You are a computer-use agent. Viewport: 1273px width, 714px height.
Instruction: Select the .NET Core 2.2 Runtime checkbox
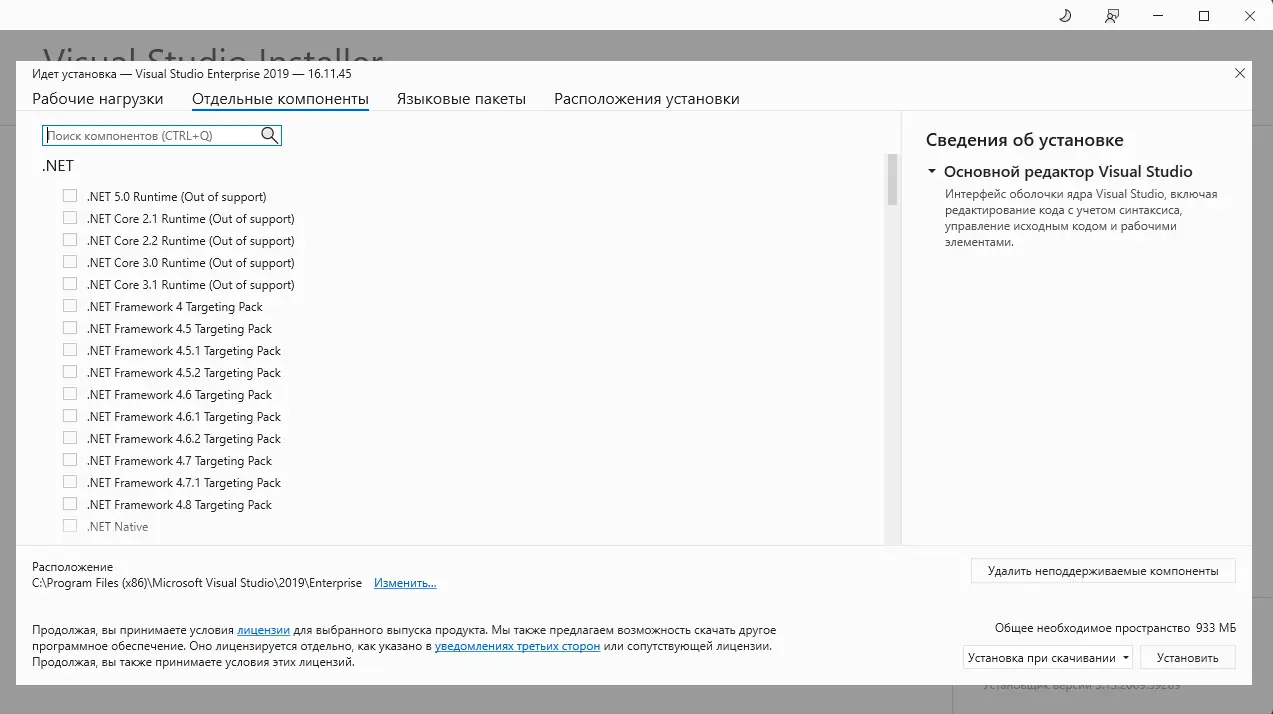coord(70,240)
